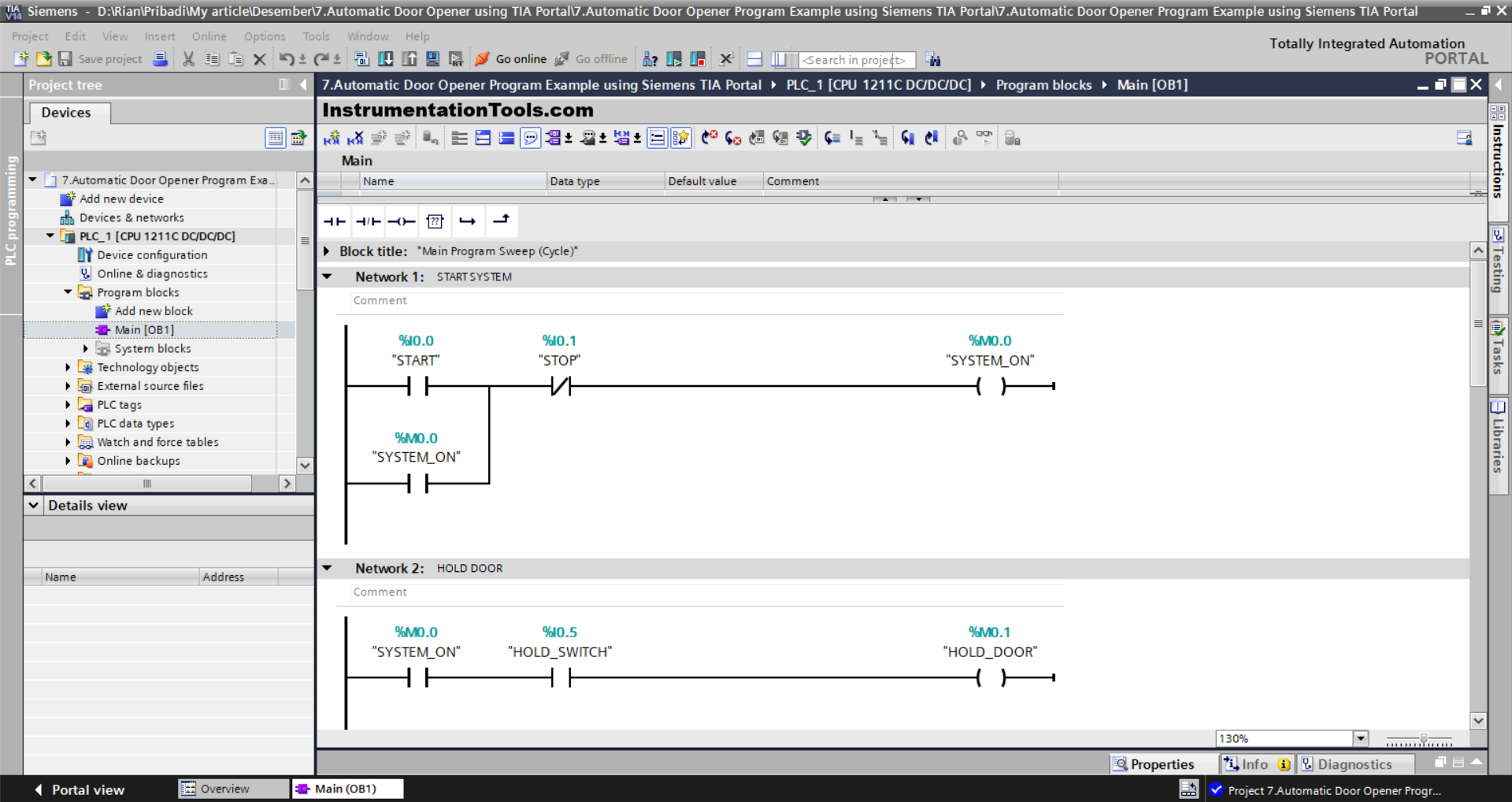Undo the last action
The height and width of the screenshot is (802, 1512).
(287, 59)
